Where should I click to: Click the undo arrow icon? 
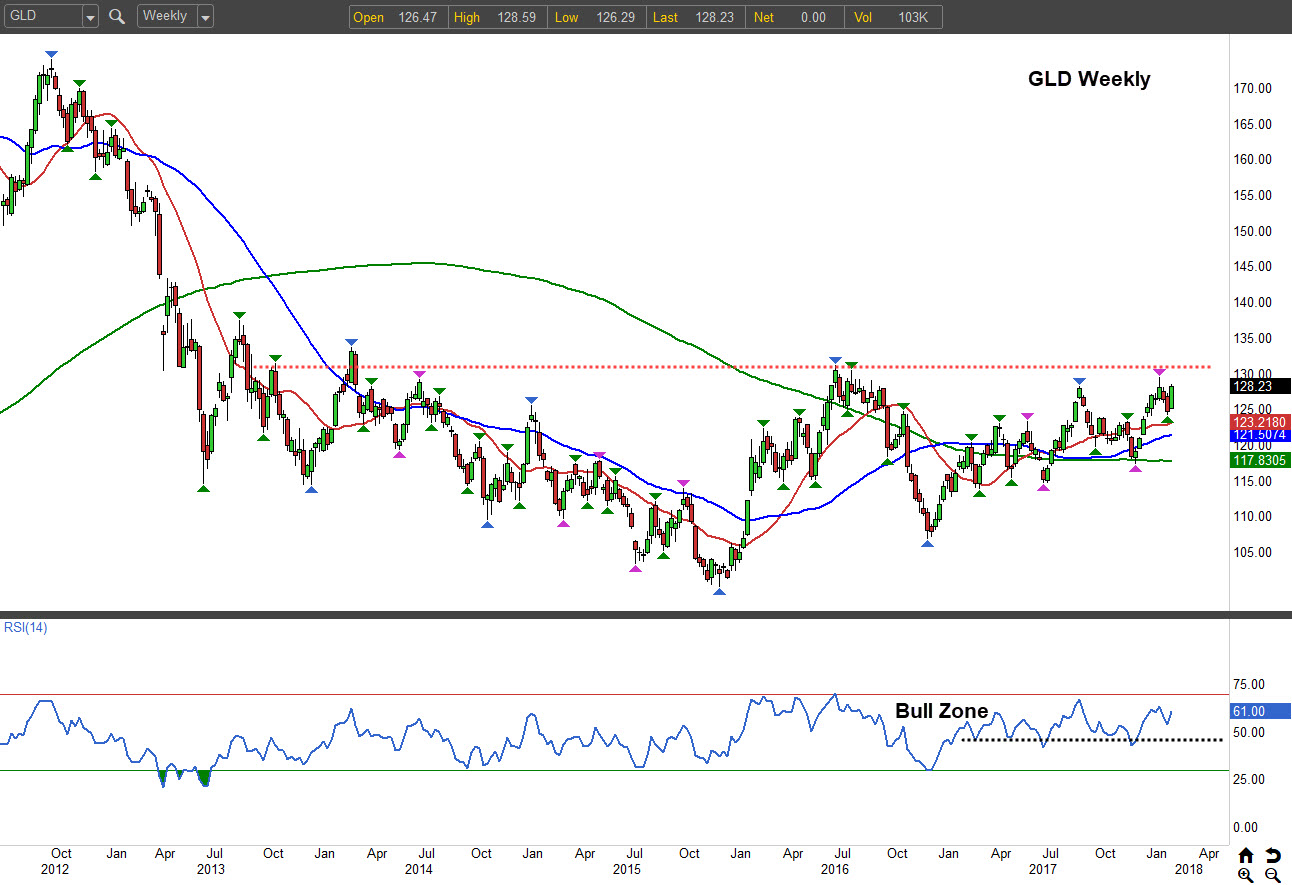pos(1272,855)
